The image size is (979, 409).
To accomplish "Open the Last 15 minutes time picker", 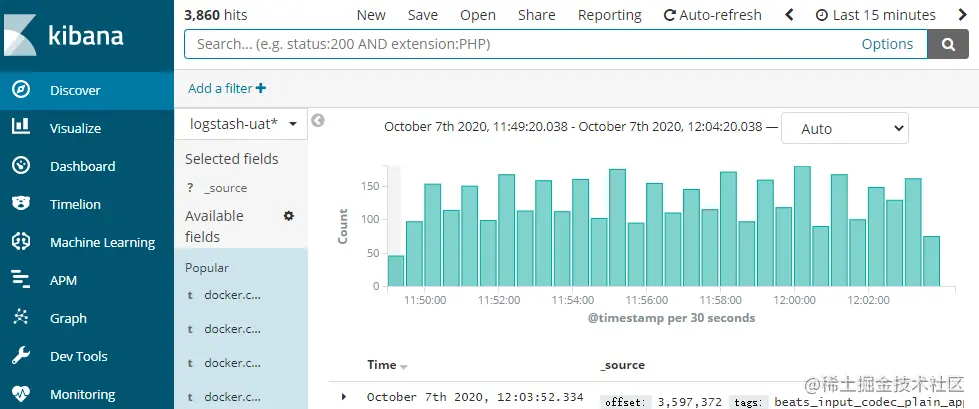I will click(x=876, y=15).
